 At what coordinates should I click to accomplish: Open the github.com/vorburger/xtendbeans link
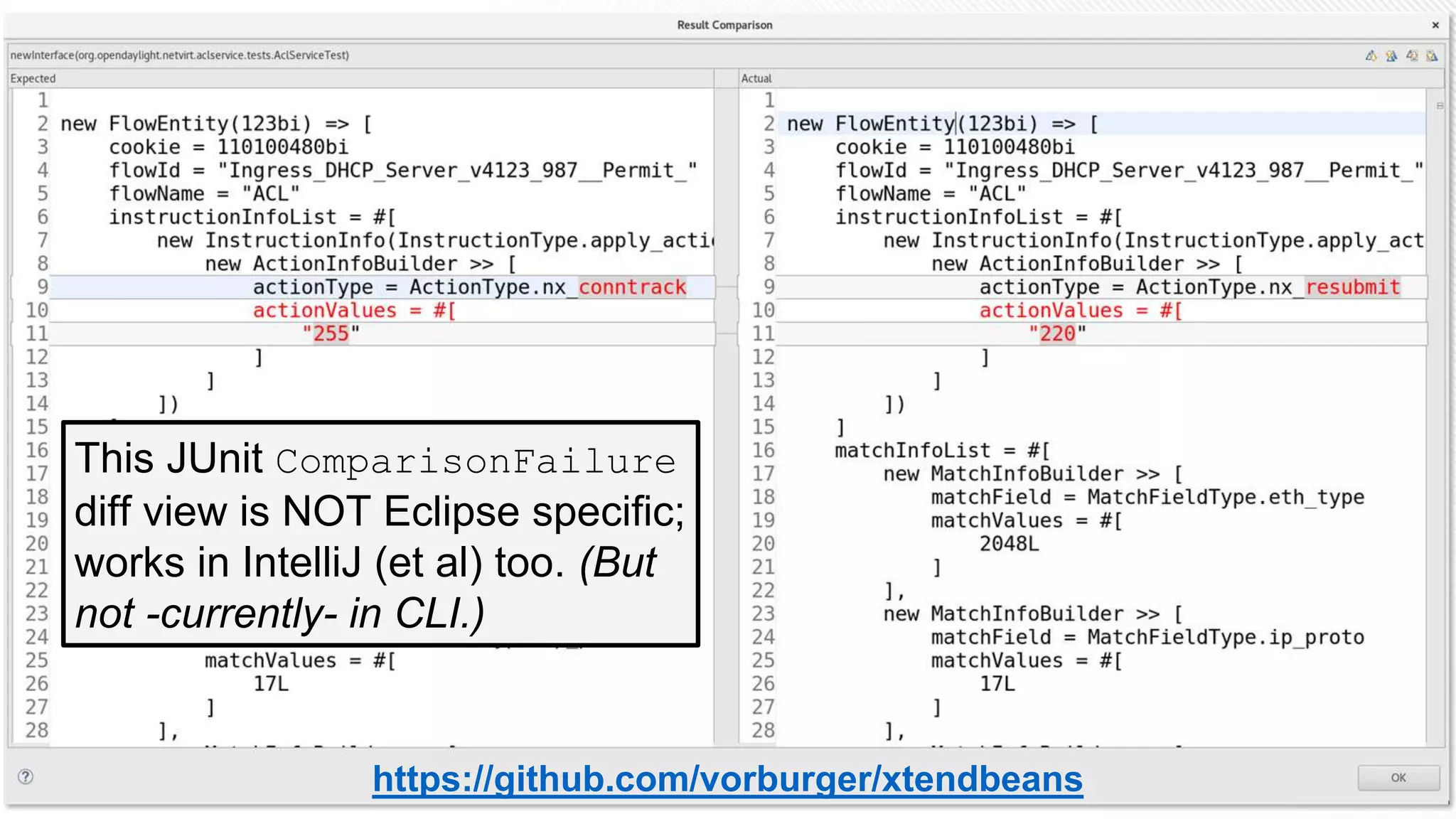pyautogui.click(x=727, y=779)
